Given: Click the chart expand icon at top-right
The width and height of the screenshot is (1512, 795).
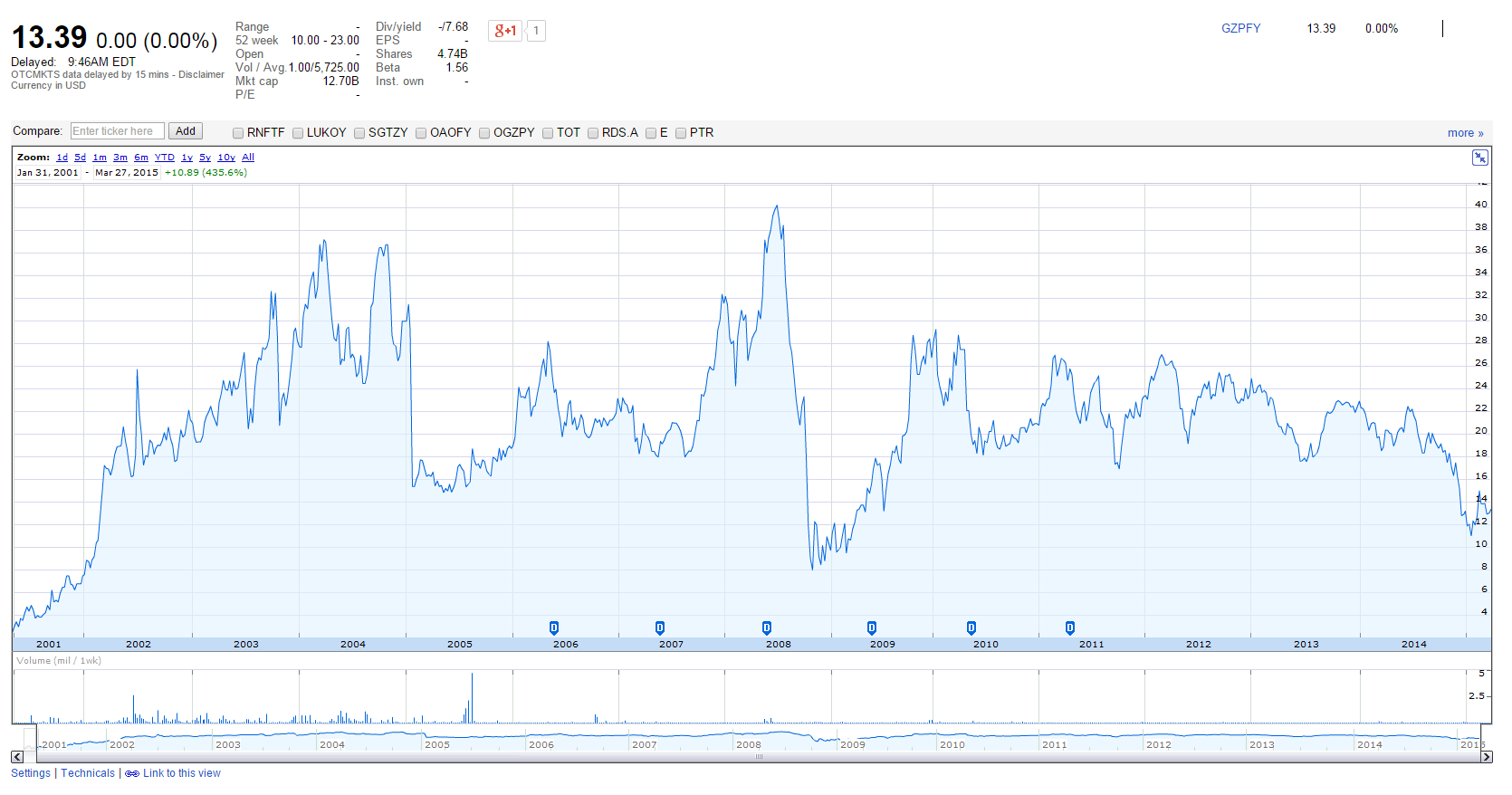Looking at the screenshot, I should point(1479,158).
